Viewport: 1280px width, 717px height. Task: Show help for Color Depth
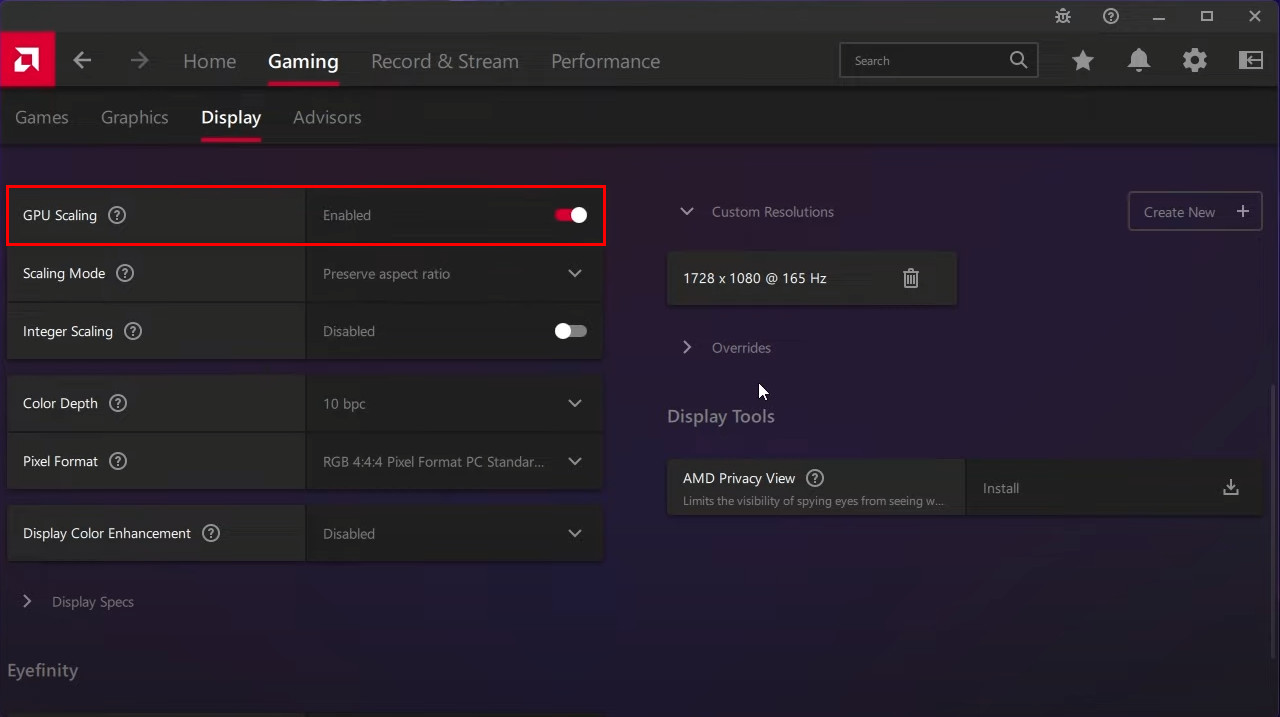[118, 403]
